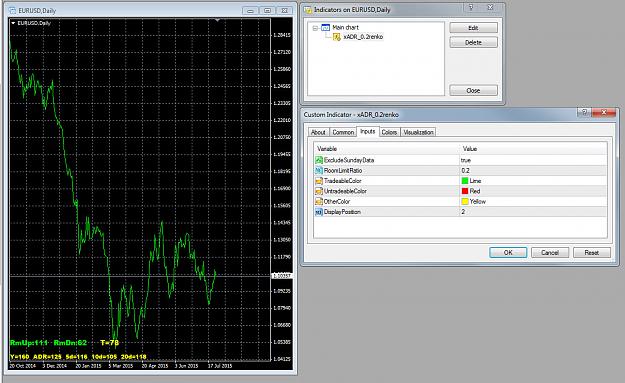Click the Reset button
This screenshot has width=625, height=383.
pos(592,252)
